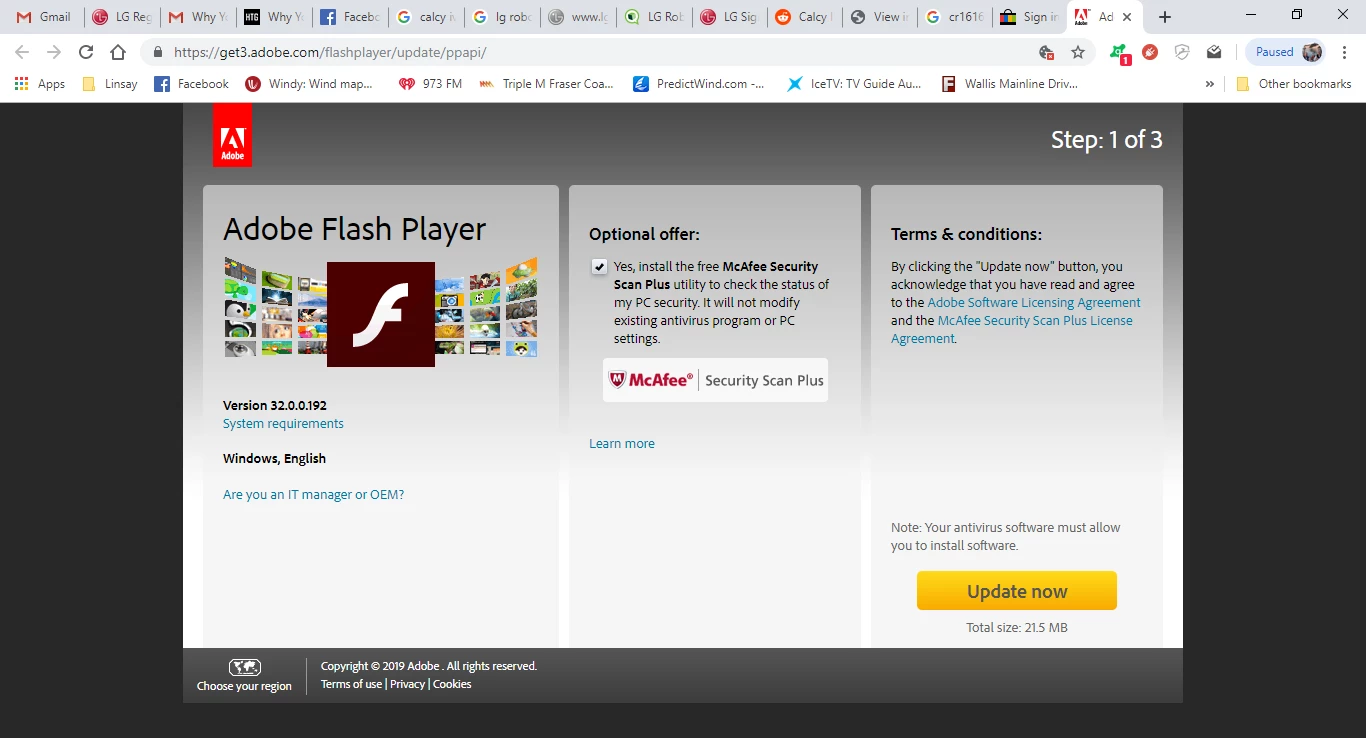Viewport: 1366px width, 738px height.
Task: Switch to the 'lg robo' Google tab
Action: click(x=501, y=17)
